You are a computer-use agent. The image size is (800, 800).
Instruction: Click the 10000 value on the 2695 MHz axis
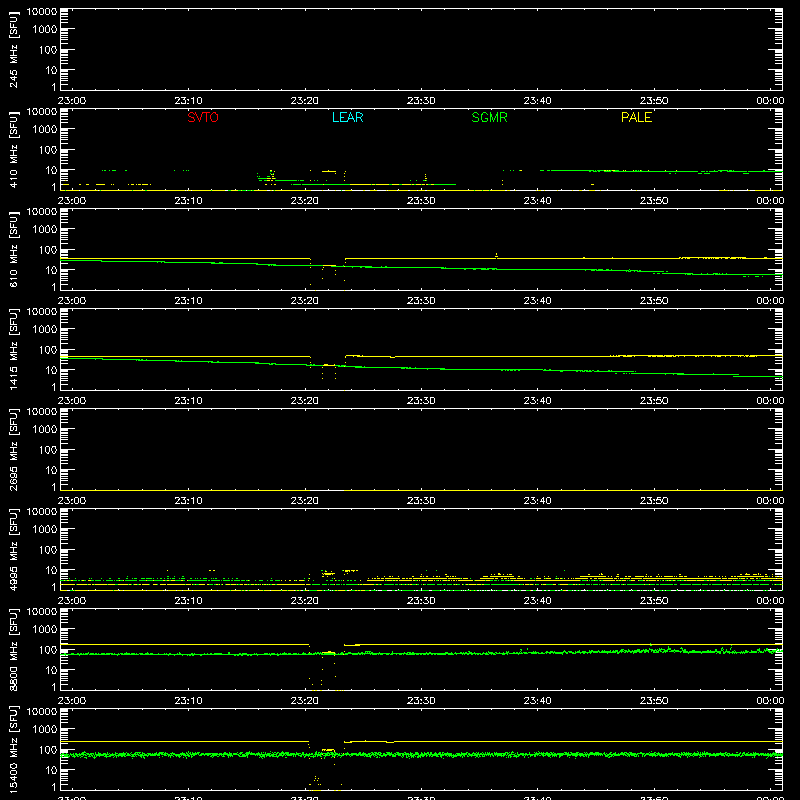(x=42, y=412)
